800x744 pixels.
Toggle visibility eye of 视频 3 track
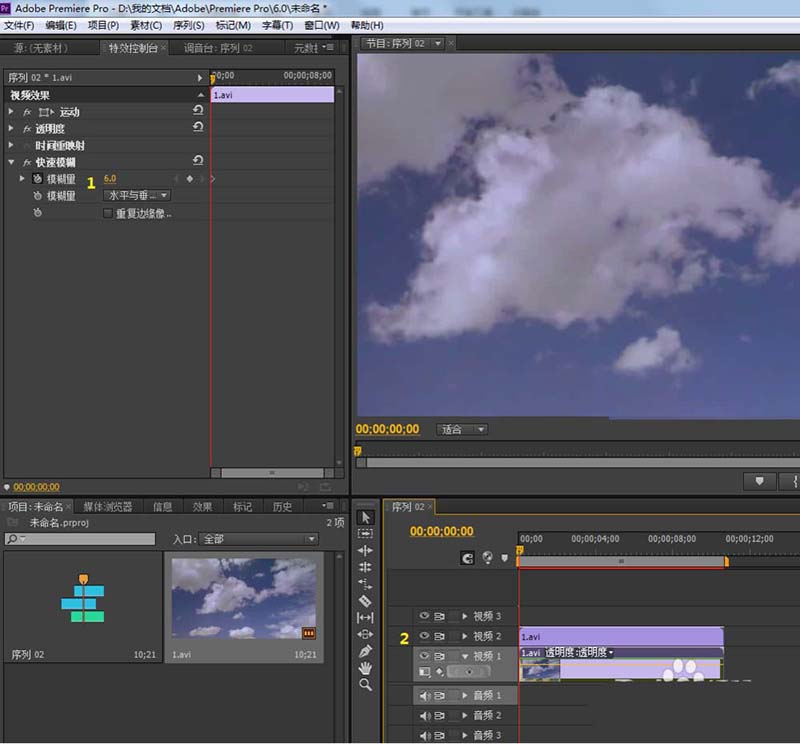pyautogui.click(x=424, y=616)
